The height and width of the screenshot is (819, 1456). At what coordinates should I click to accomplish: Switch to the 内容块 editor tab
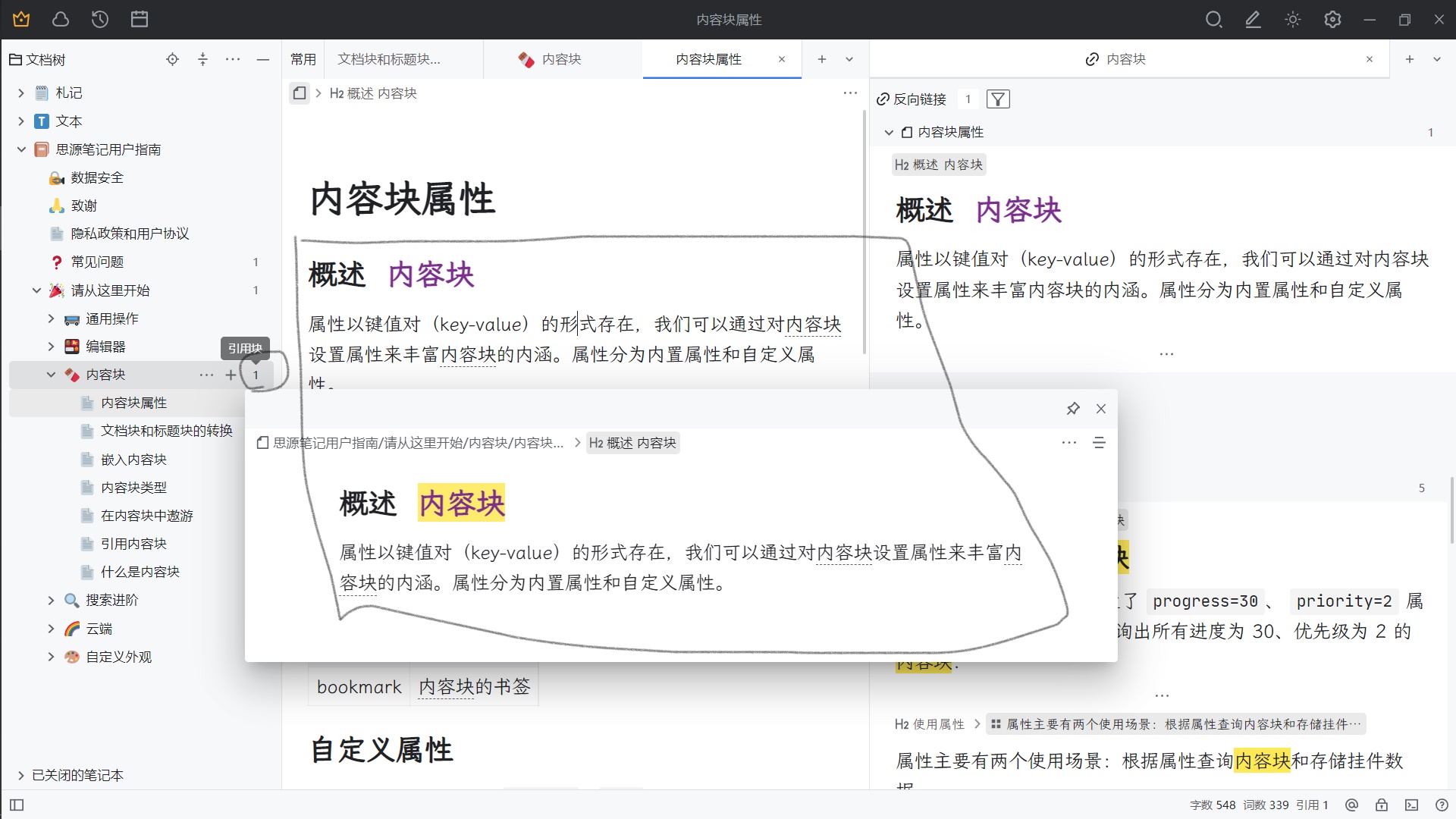[561, 59]
